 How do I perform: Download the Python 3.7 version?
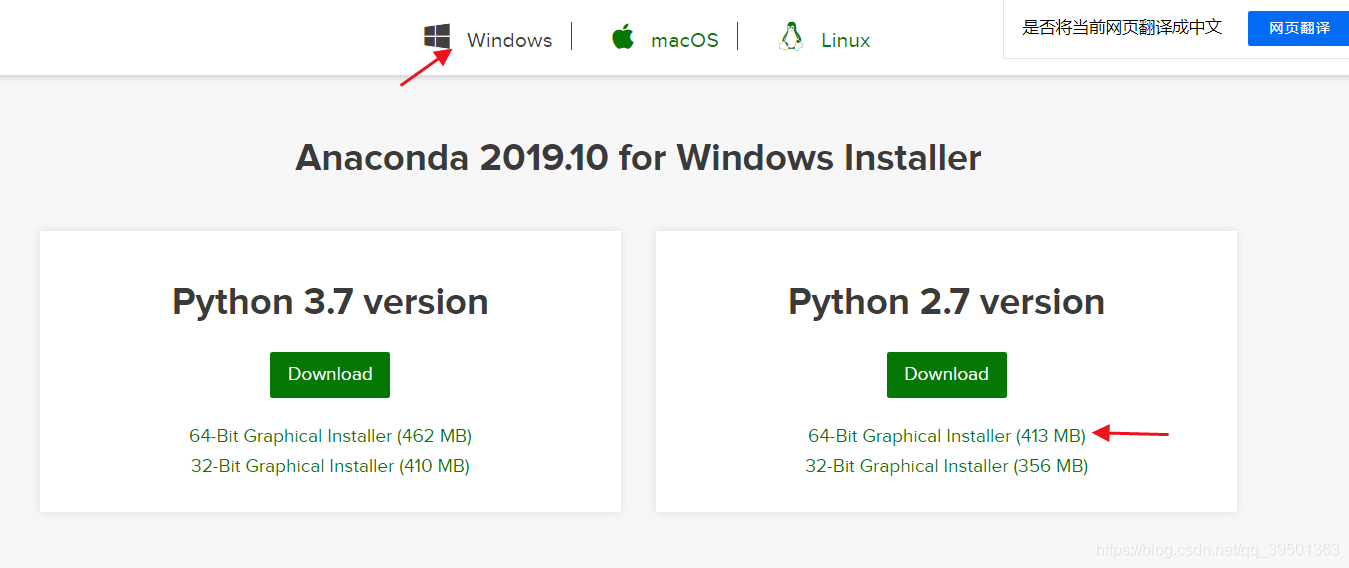pos(330,374)
